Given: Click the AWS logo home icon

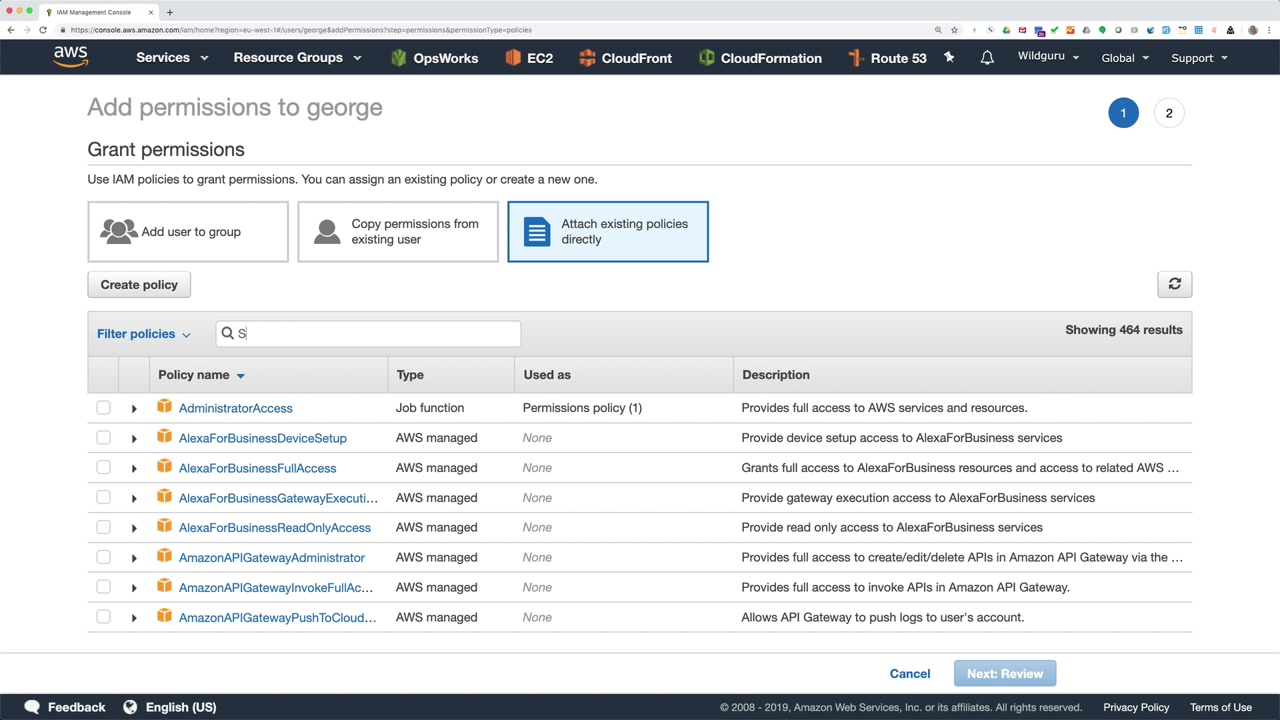Looking at the screenshot, I should [x=71, y=57].
